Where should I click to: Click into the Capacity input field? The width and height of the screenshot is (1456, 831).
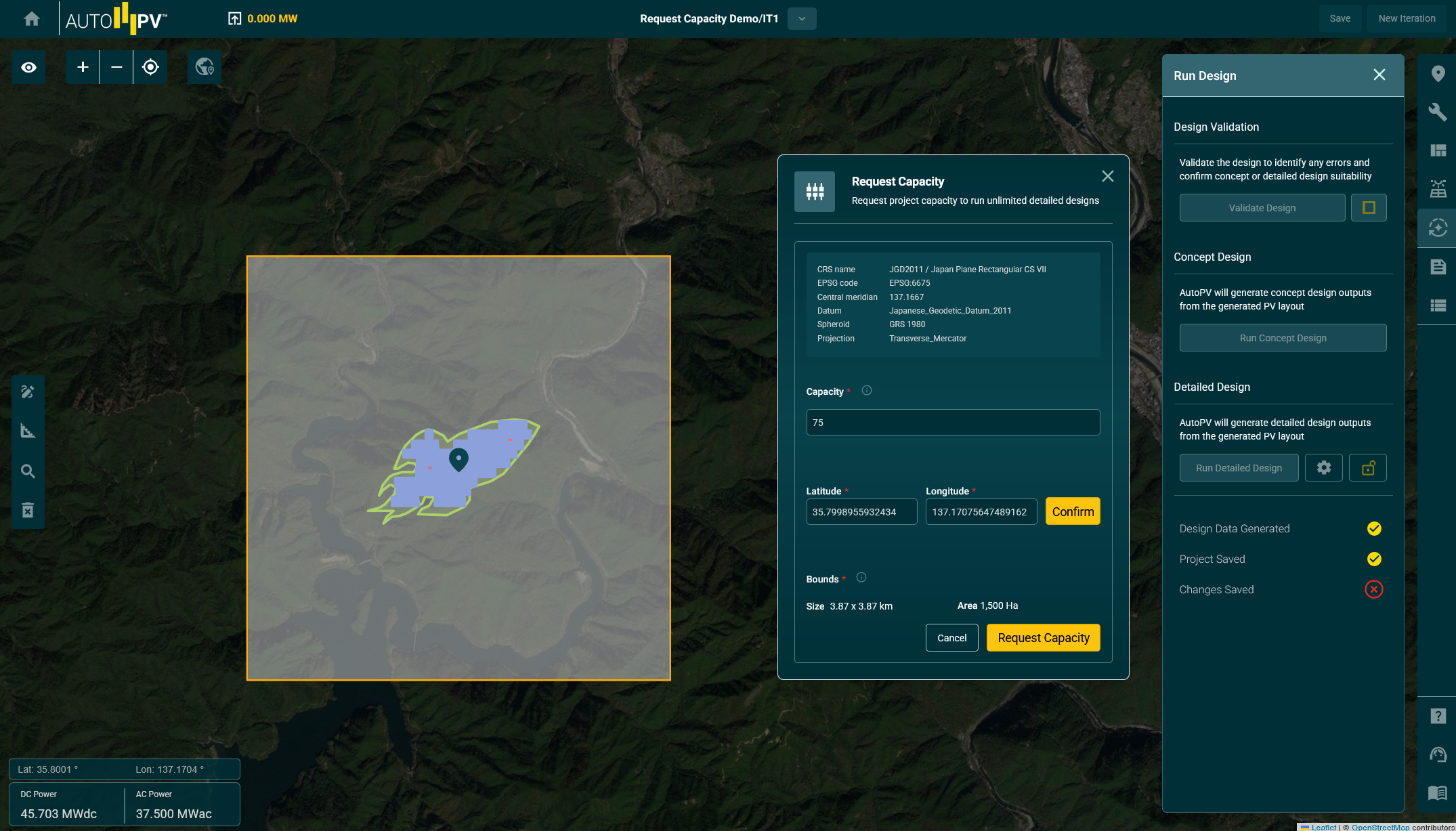pyautogui.click(x=952, y=423)
